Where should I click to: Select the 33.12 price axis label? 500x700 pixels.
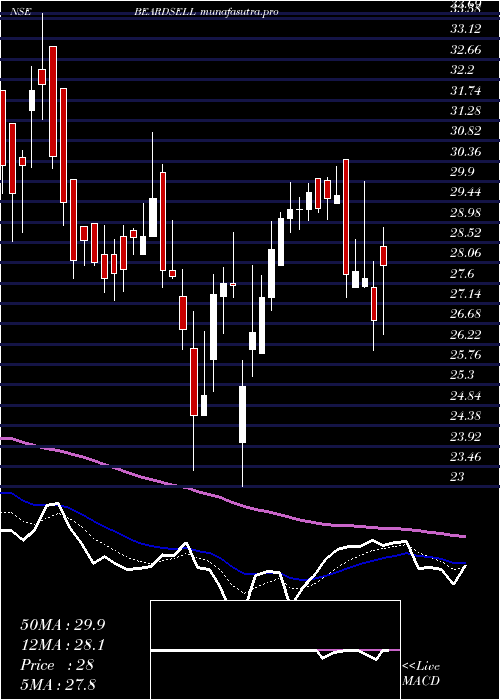point(466,29)
